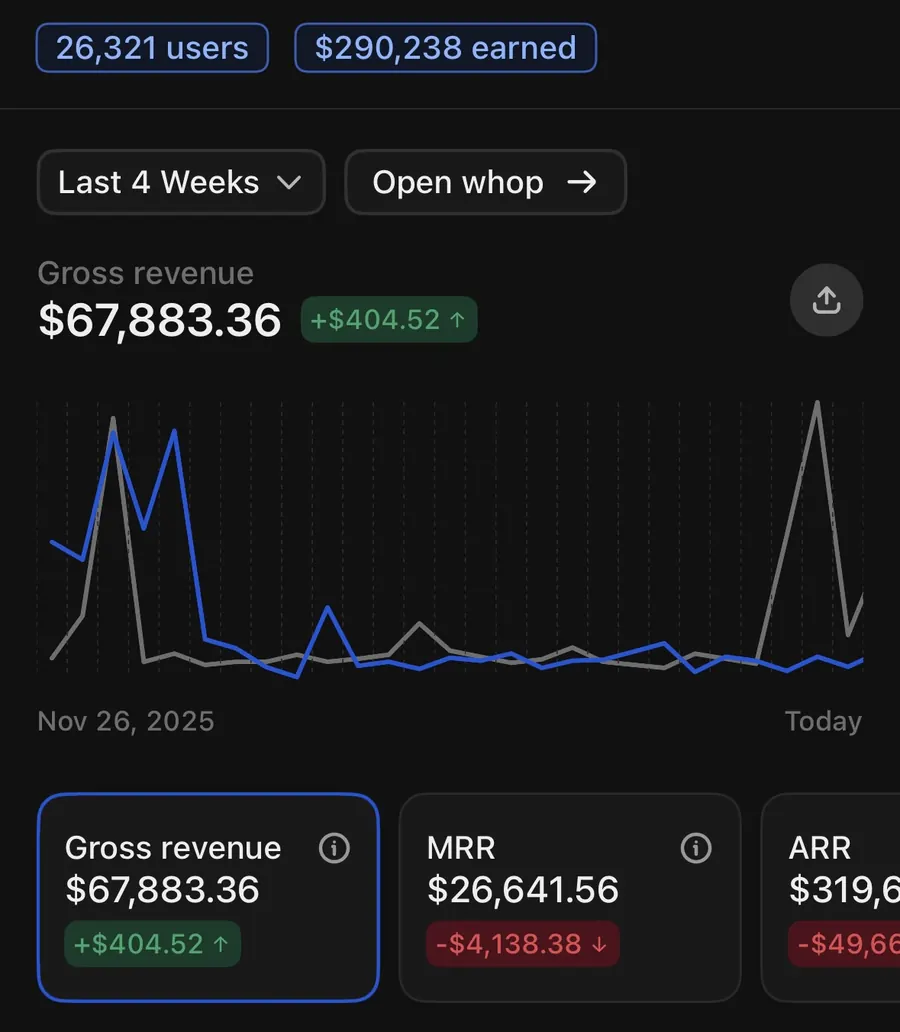
Task: Tap the Open whop button
Action: coord(485,182)
